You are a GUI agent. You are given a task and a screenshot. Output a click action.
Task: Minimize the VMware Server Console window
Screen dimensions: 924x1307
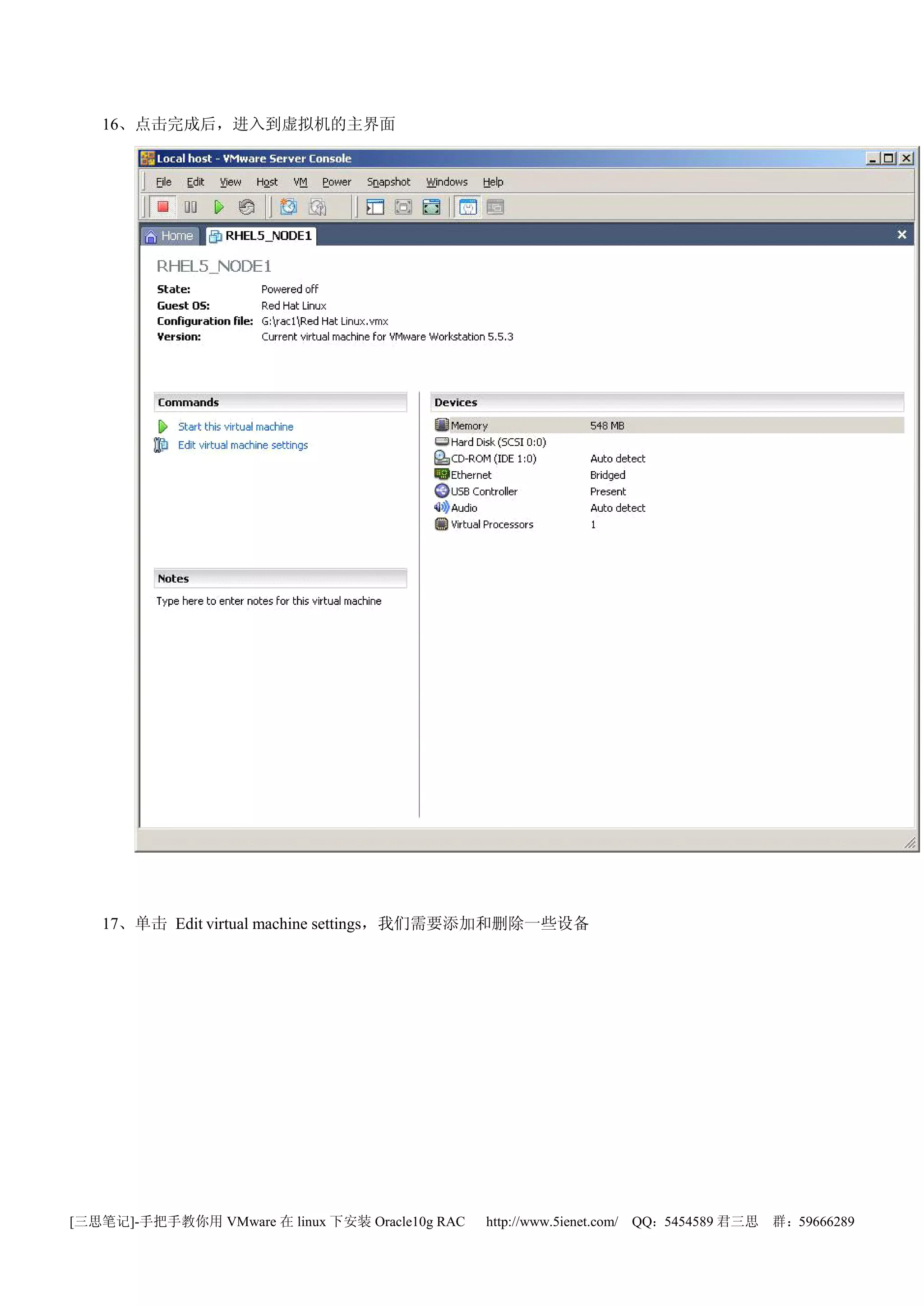click(x=873, y=158)
